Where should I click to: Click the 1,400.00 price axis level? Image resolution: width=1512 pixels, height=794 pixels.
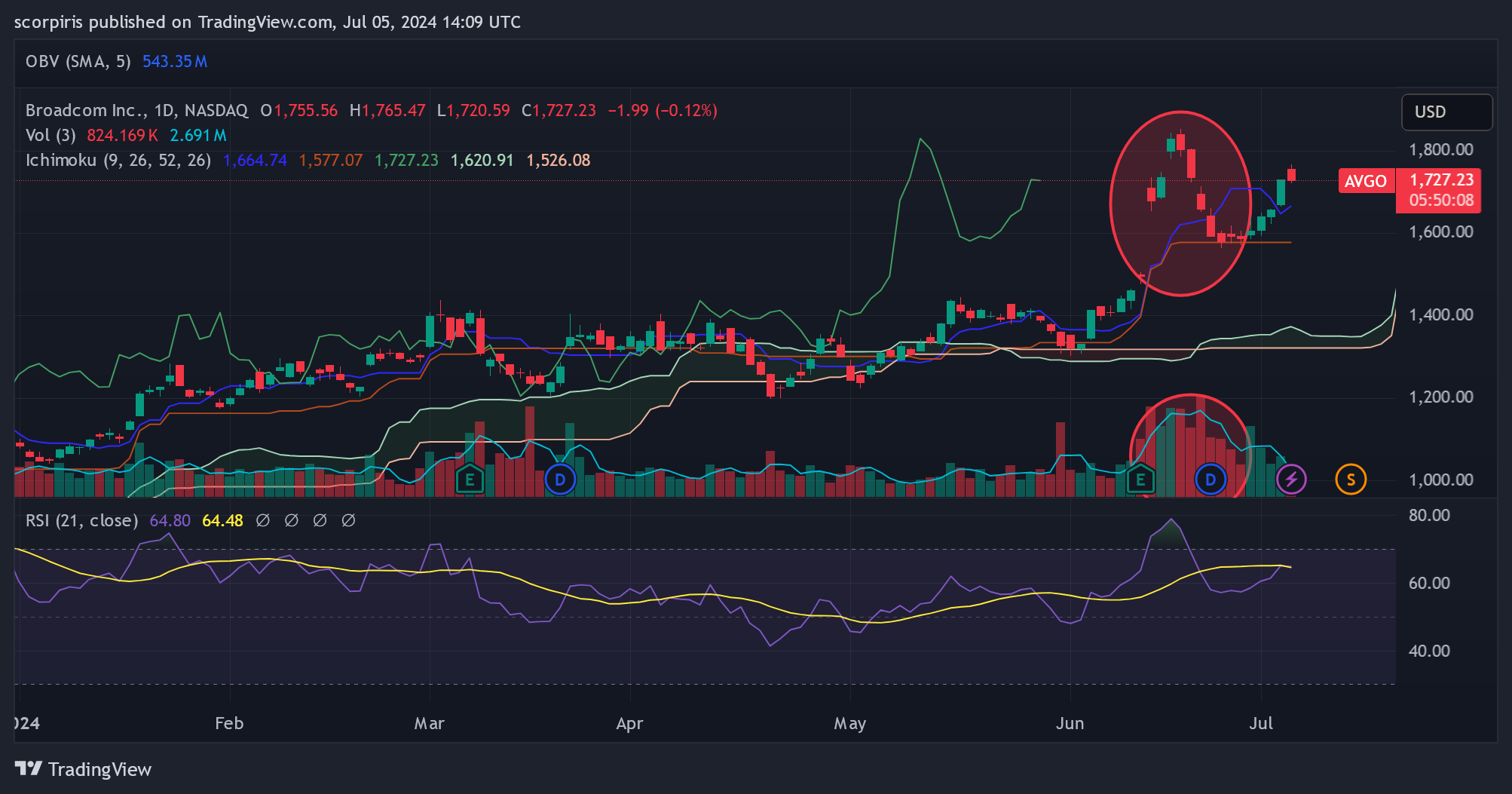[x=1441, y=315]
